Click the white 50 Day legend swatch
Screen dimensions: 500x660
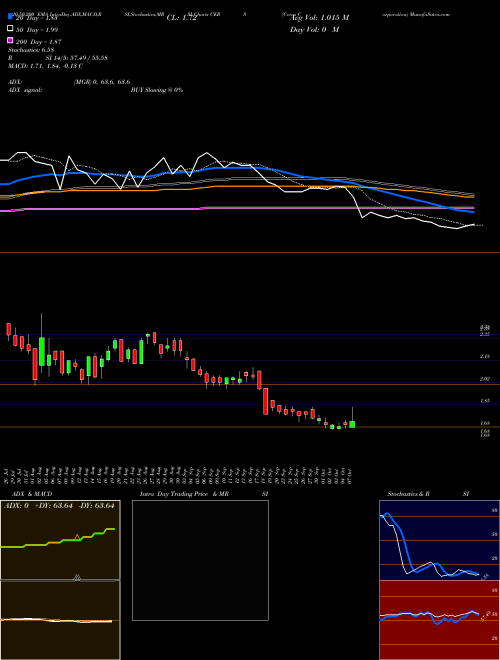click(10, 29)
